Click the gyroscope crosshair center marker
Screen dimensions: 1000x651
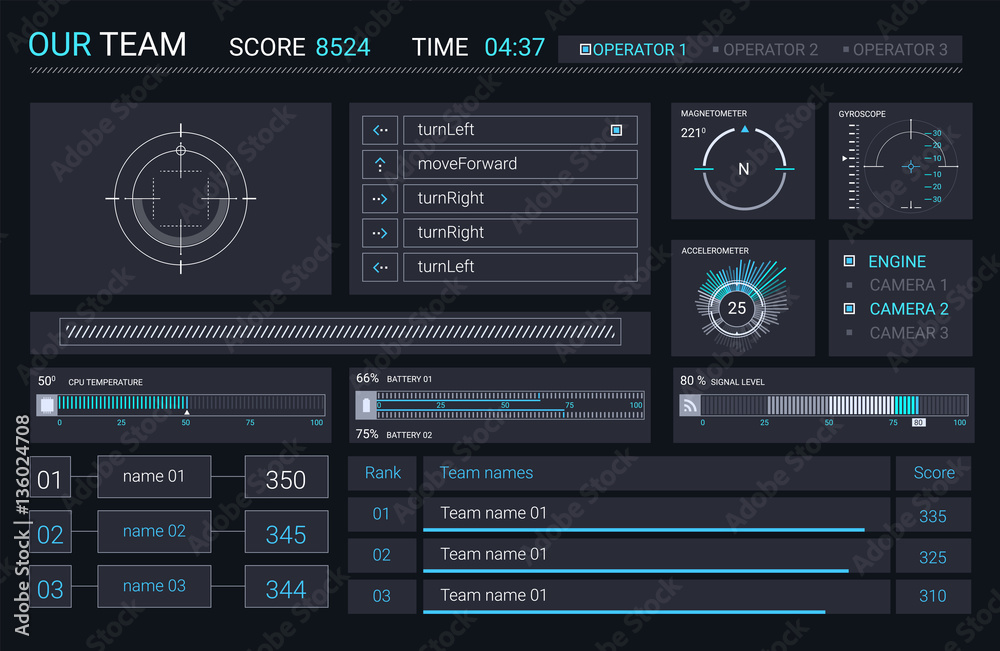click(911, 166)
